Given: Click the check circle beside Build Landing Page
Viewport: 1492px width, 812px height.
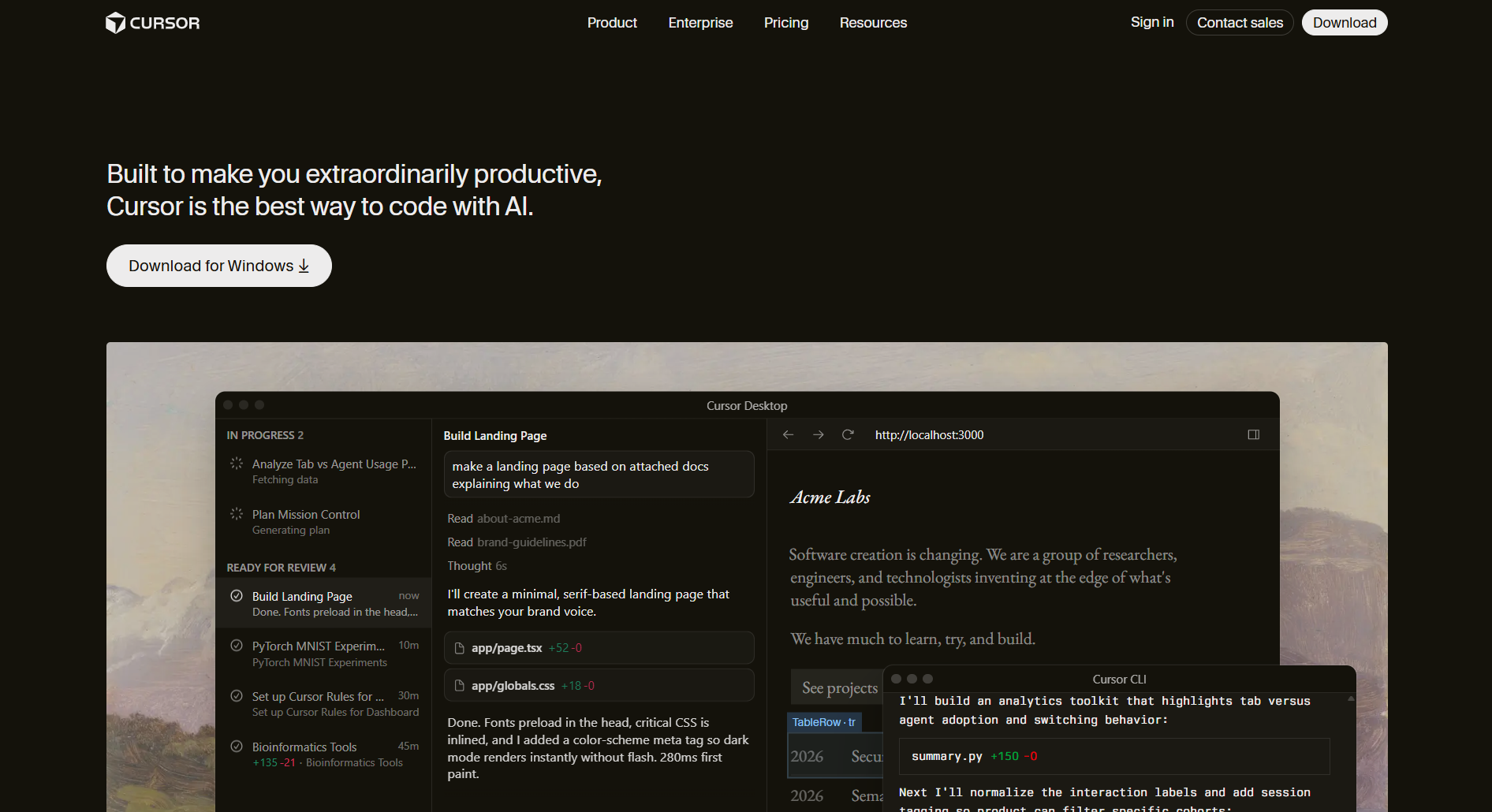Looking at the screenshot, I should (237, 596).
